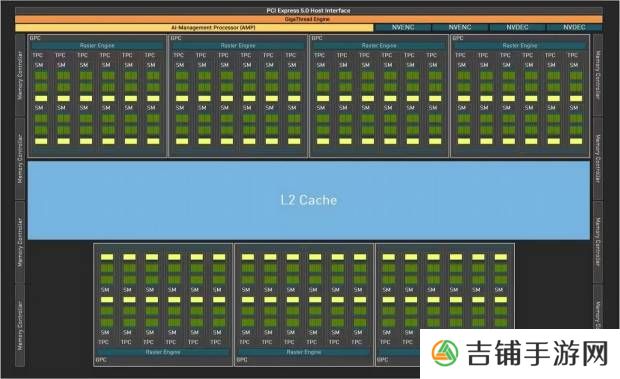Click the large blue L2 Cache block
620x379 pixels.
[x=309, y=200]
